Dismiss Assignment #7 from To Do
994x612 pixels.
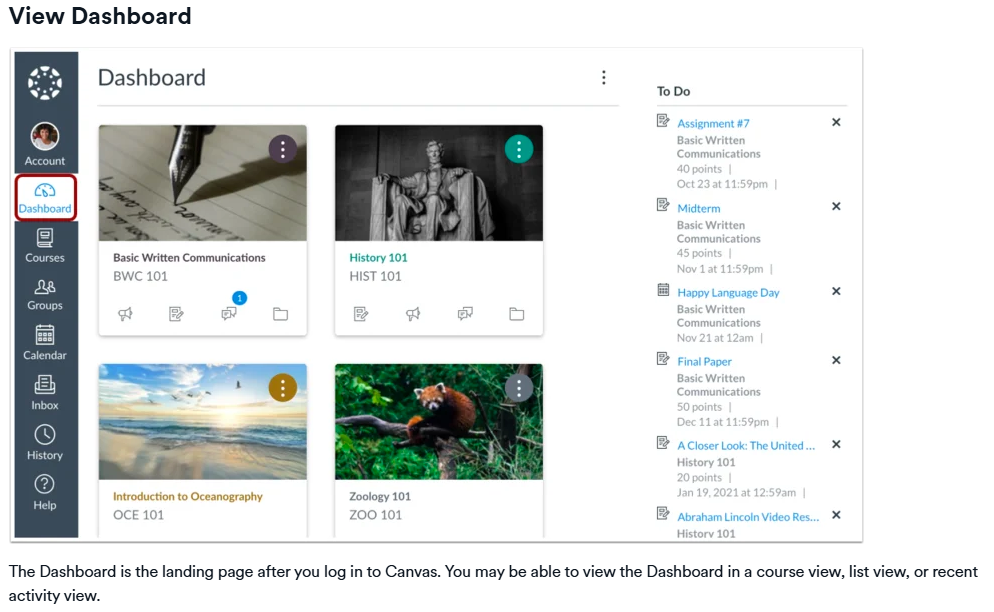pyautogui.click(x=836, y=122)
